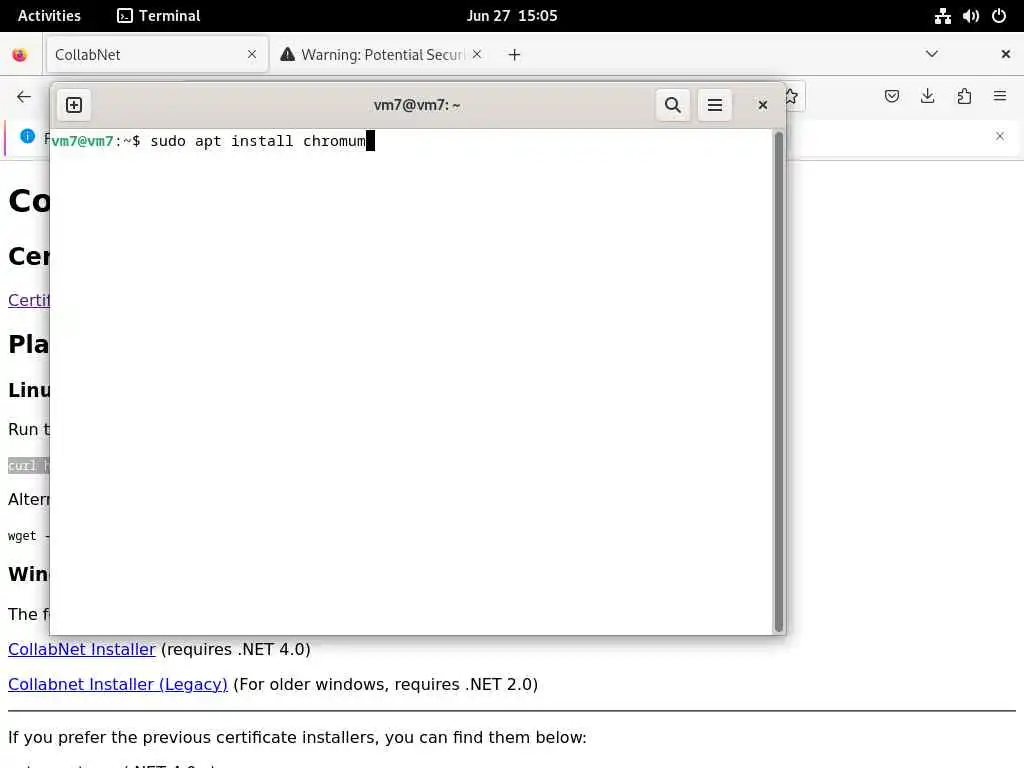Click the terminal command line text
This screenshot has height=768, width=1024.
pos(258,141)
